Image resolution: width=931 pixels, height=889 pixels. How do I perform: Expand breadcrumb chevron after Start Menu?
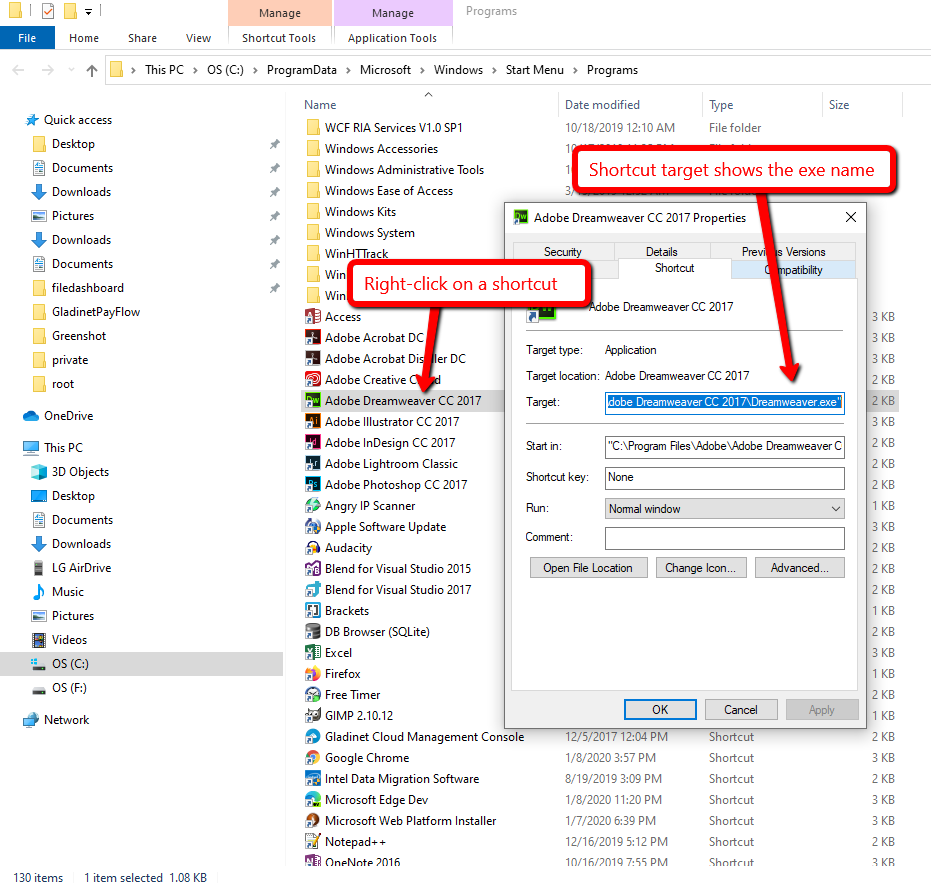[x=575, y=70]
